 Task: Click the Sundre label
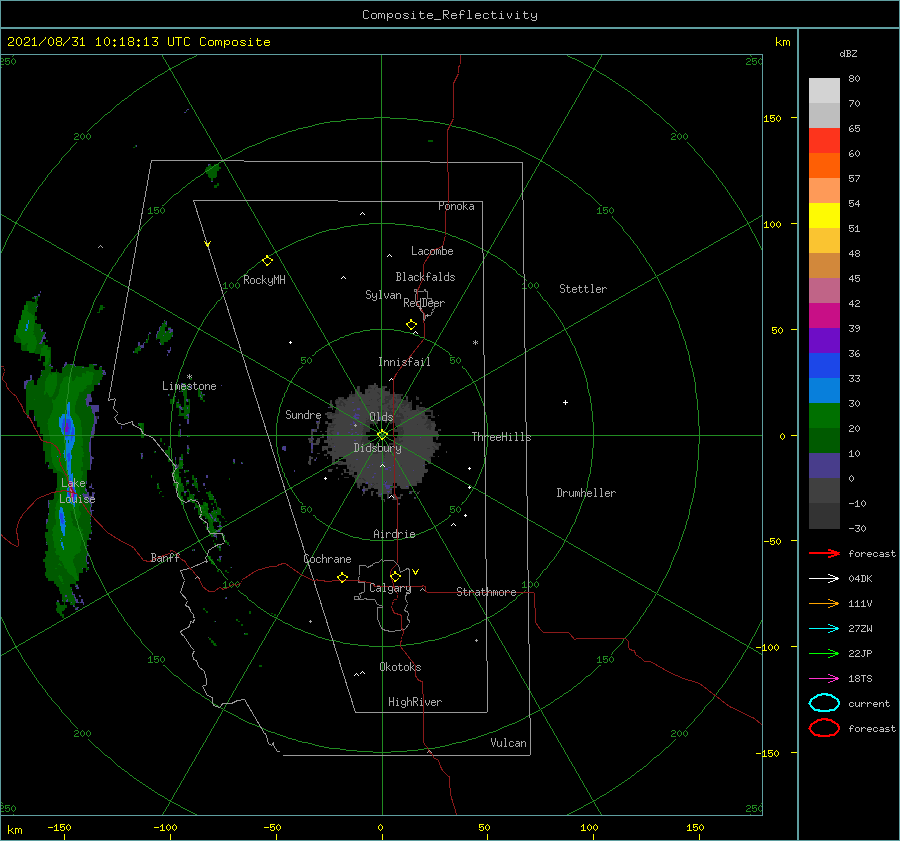pos(303,414)
